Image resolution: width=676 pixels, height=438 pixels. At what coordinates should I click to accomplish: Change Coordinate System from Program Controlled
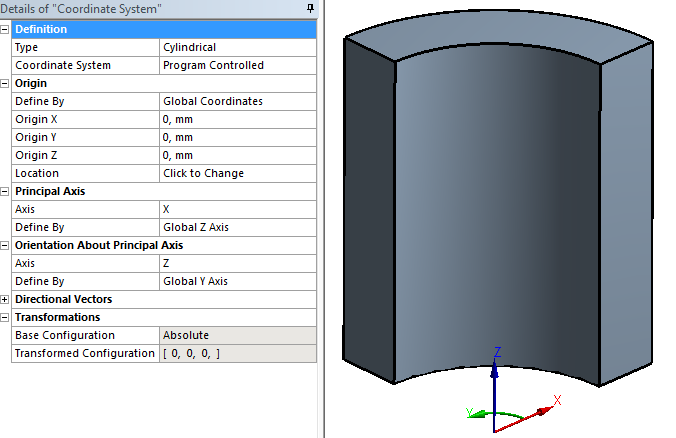click(238, 66)
